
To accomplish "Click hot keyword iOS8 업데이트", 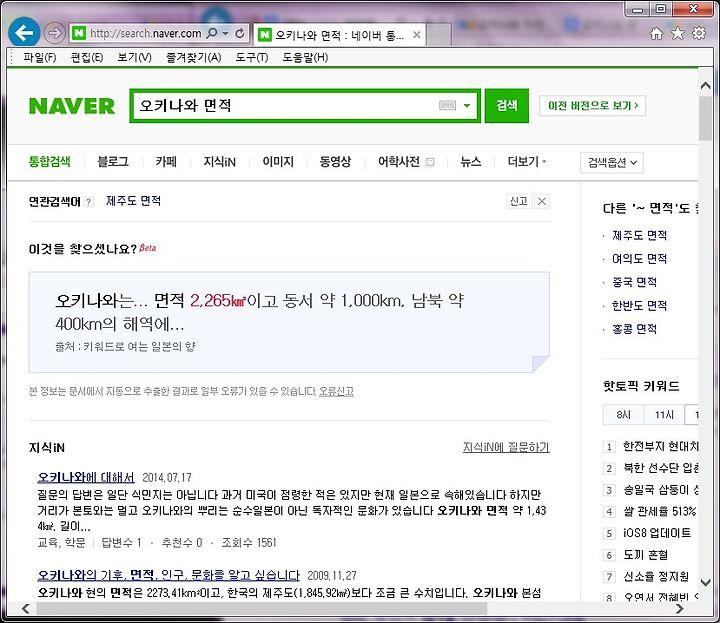I will pyautogui.click(x=657, y=533).
